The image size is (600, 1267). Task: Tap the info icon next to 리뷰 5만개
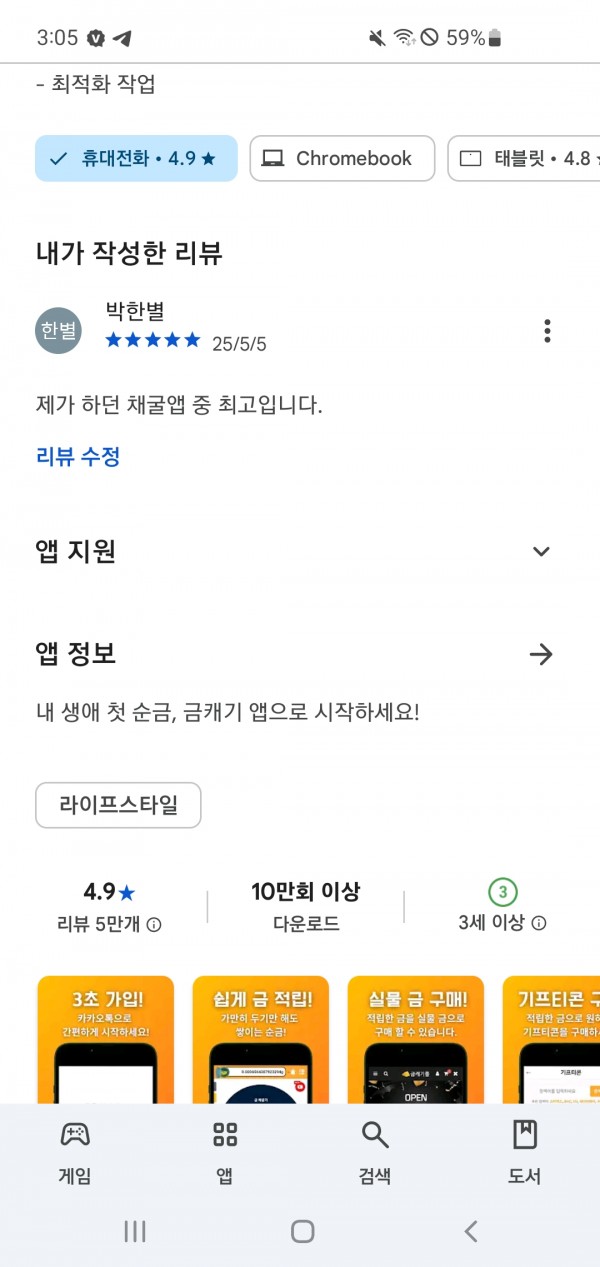(x=154, y=925)
